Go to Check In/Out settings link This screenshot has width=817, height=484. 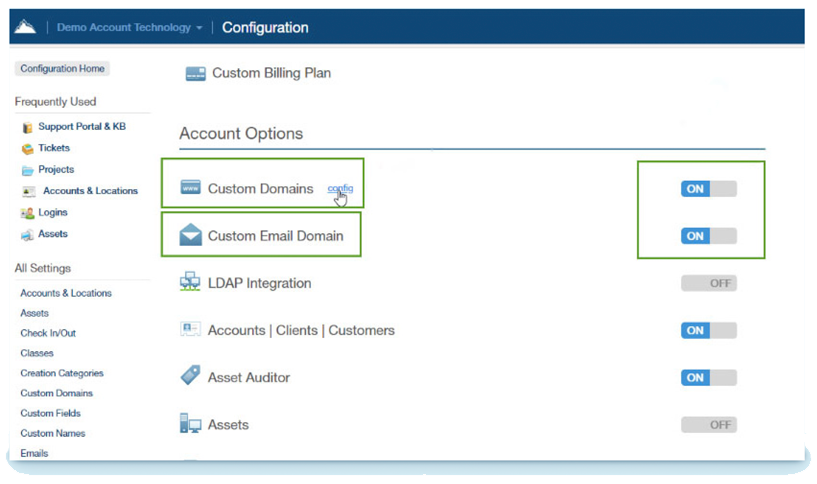(x=48, y=333)
